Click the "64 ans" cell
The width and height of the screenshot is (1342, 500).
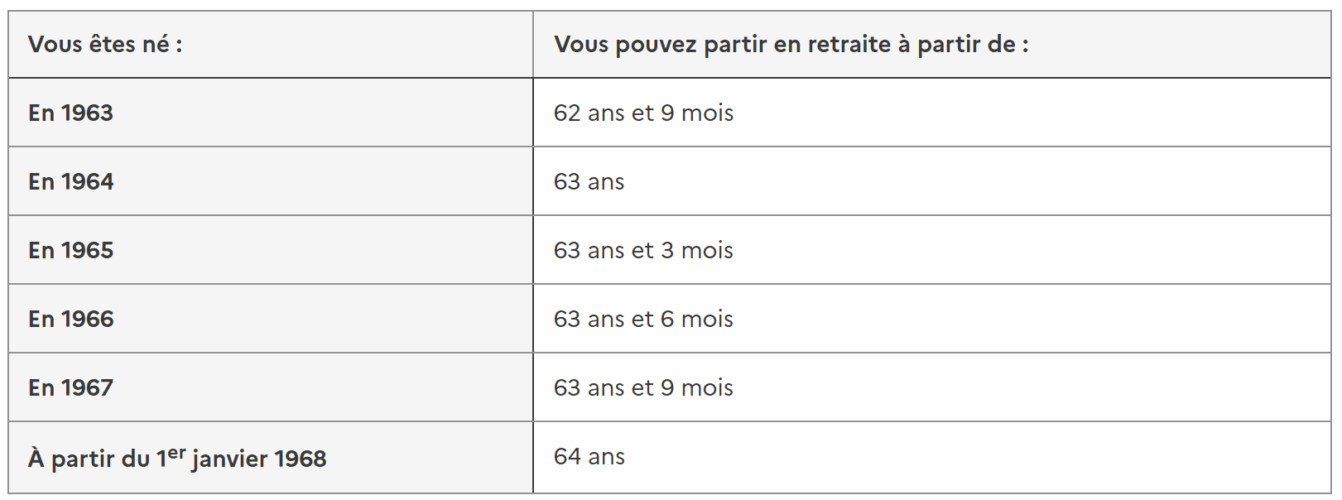[x=589, y=456]
